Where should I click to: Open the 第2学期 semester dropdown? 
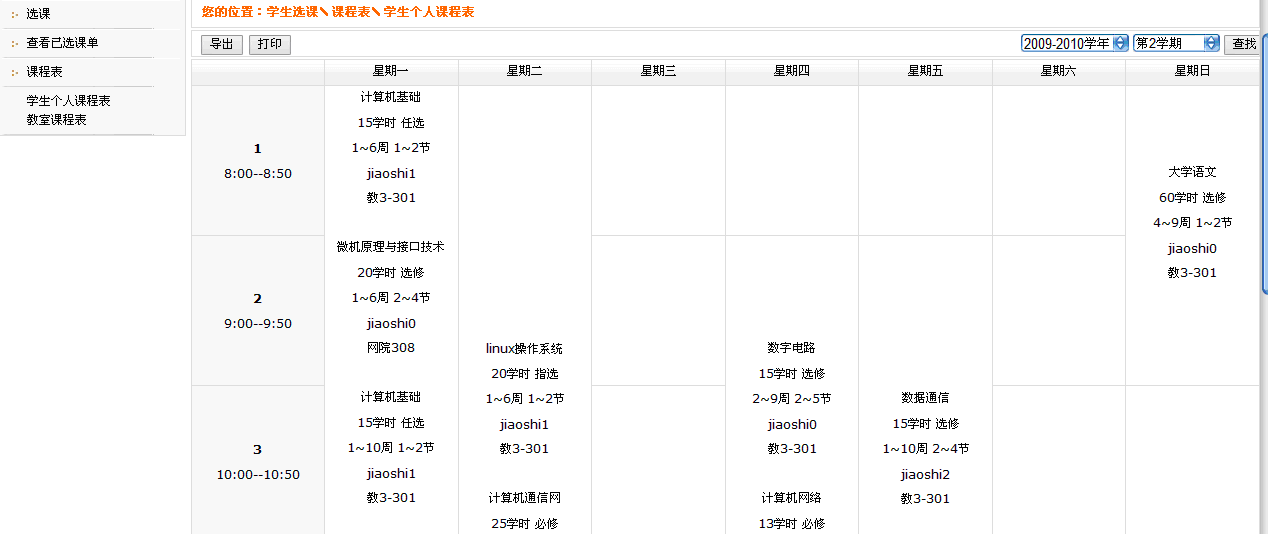click(x=1176, y=43)
